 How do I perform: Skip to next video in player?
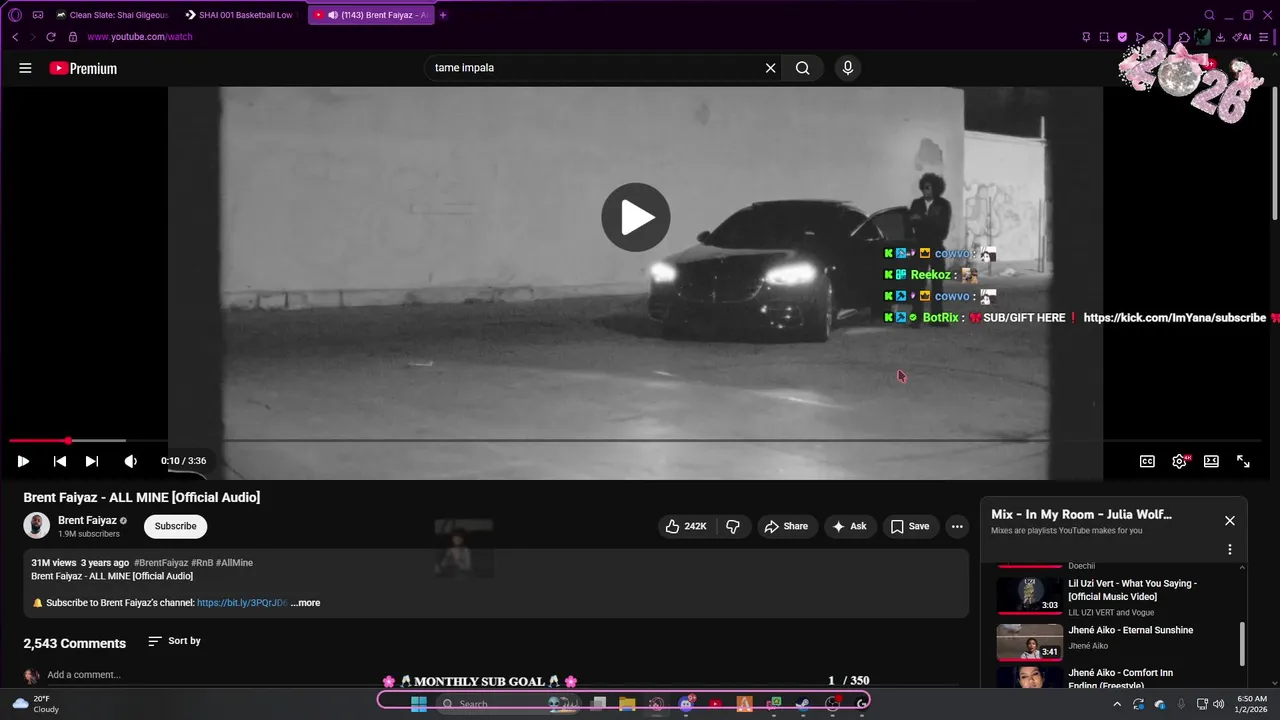coord(92,461)
